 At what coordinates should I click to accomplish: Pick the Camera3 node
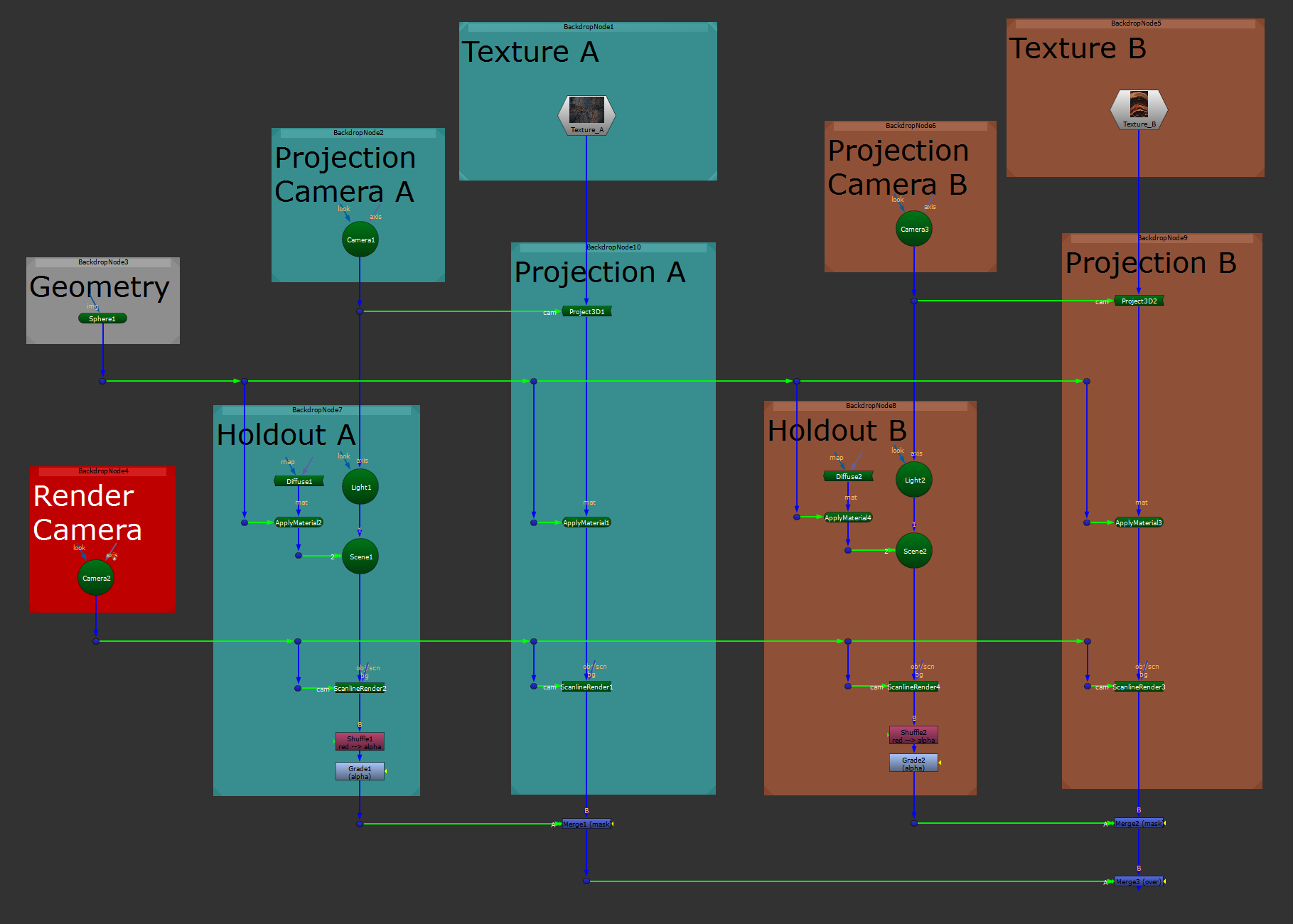[914, 229]
